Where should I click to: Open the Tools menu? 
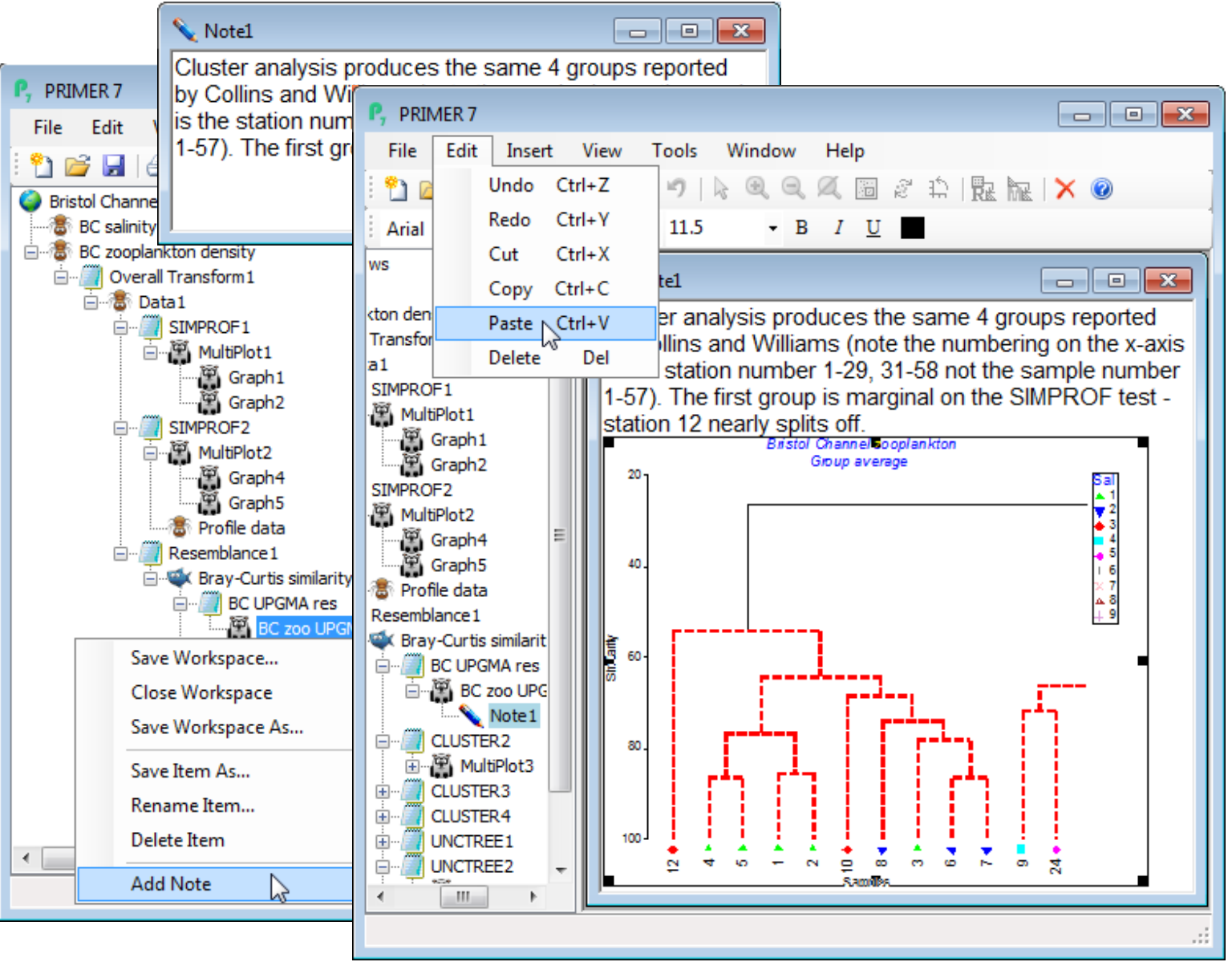pos(674,151)
